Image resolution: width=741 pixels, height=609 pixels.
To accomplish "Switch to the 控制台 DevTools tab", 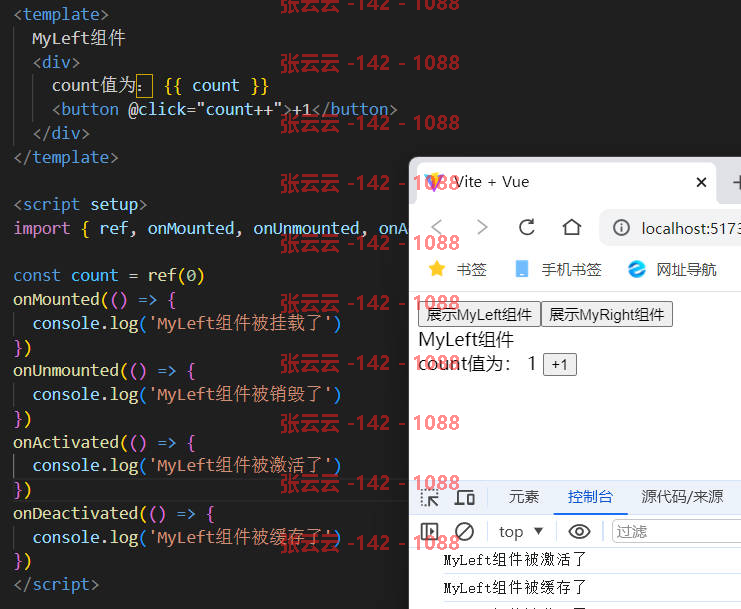I will (x=590, y=497).
